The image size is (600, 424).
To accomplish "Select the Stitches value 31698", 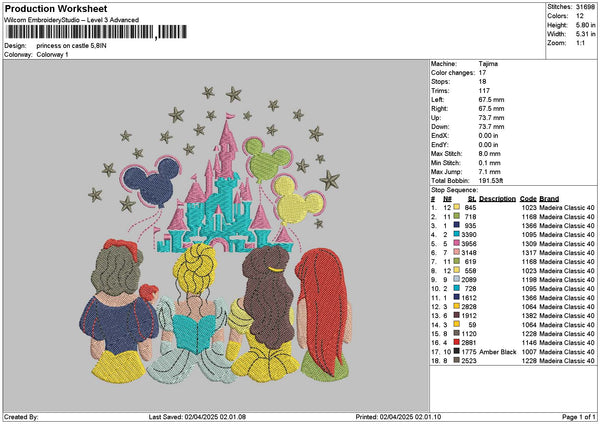I will 585,7.
